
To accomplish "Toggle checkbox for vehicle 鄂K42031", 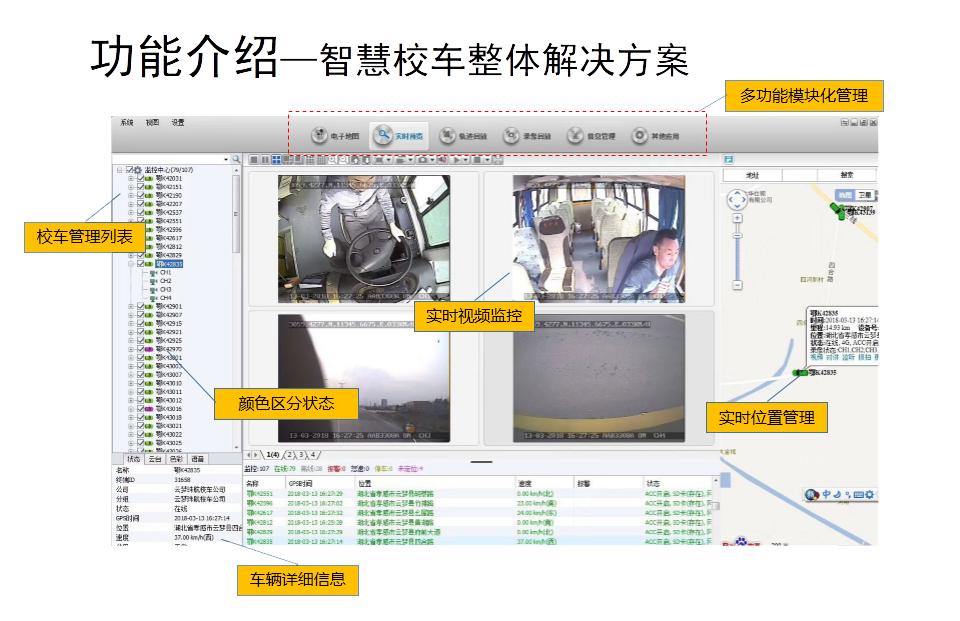I will pyautogui.click(x=140, y=178).
